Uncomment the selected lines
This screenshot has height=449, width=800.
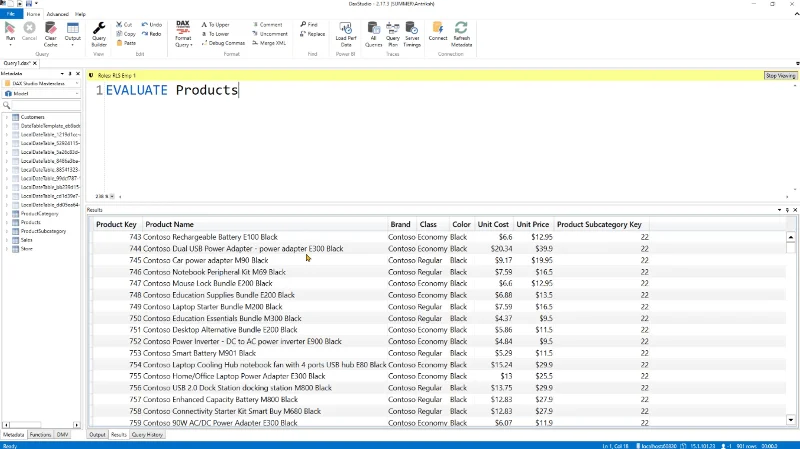pyautogui.click(x=270, y=34)
